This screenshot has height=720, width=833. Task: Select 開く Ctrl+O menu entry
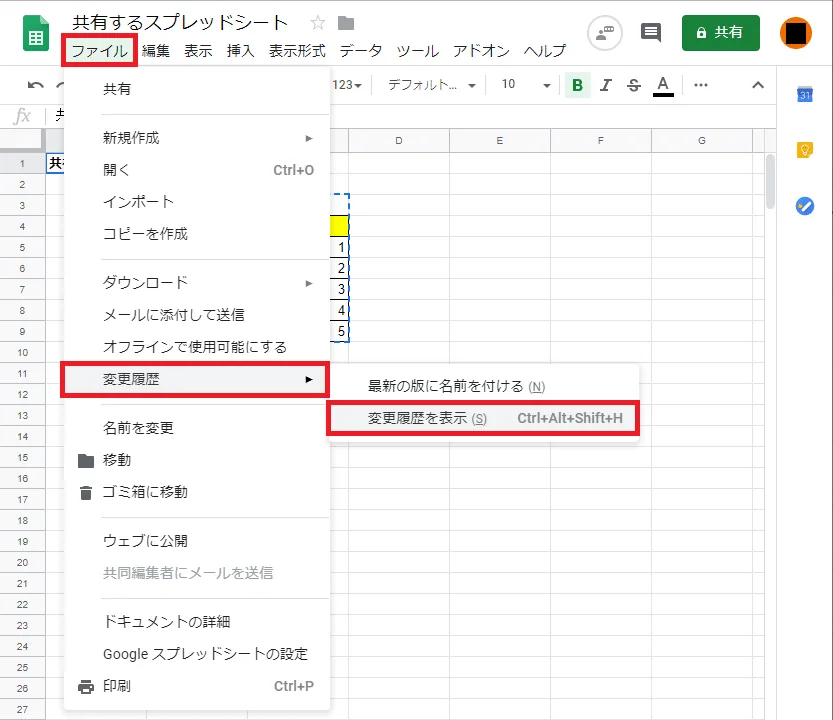(197, 170)
